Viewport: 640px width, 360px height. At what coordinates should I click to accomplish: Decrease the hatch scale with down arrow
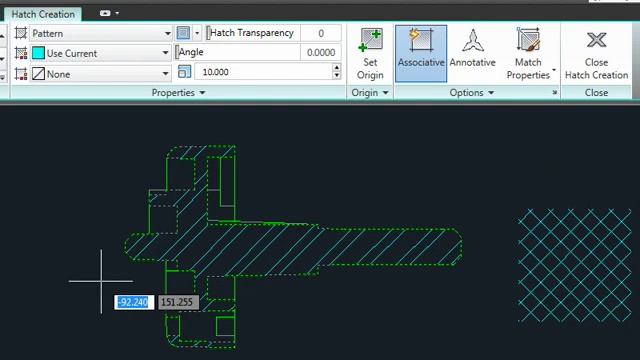[x=336, y=76]
